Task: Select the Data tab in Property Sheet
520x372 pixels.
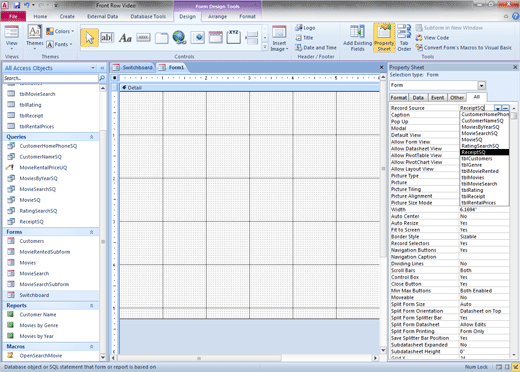Action: [418, 98]
